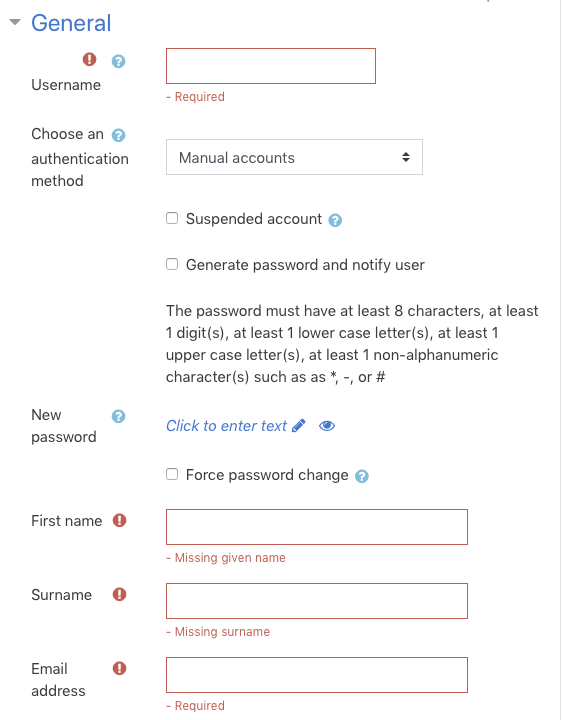
Task: Open help for authentication method
Action: [118, 135]
